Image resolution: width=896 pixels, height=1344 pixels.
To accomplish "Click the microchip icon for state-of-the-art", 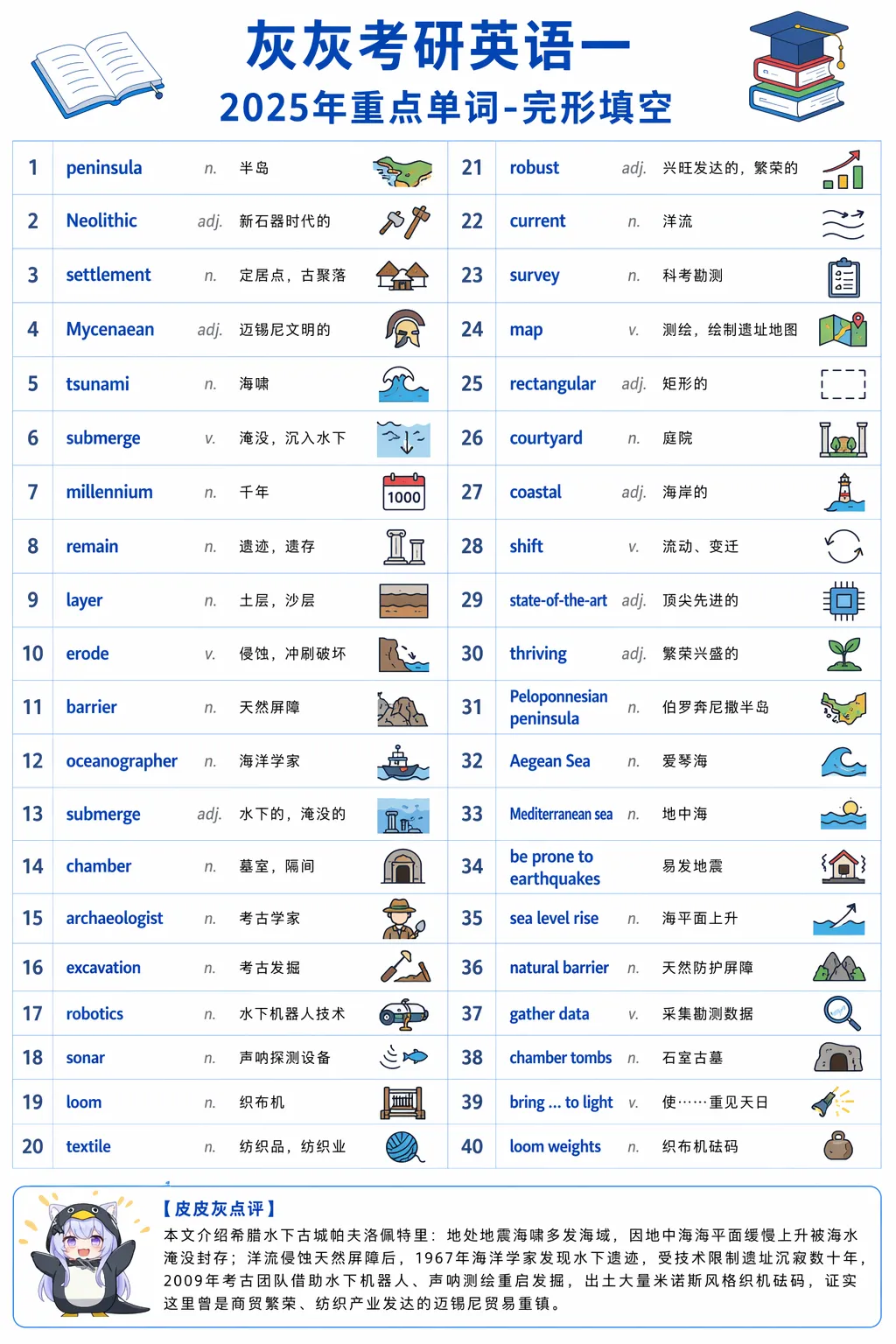I will [x=844, y=601].
